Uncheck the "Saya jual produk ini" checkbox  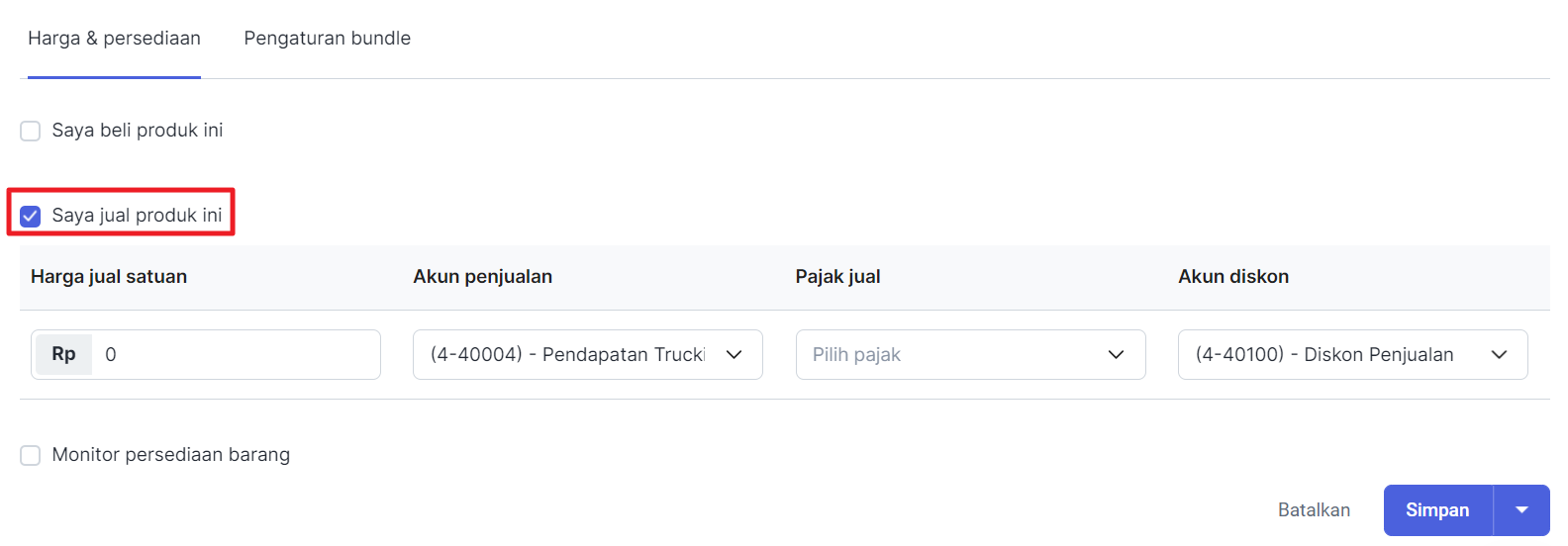tap(31, 216)
